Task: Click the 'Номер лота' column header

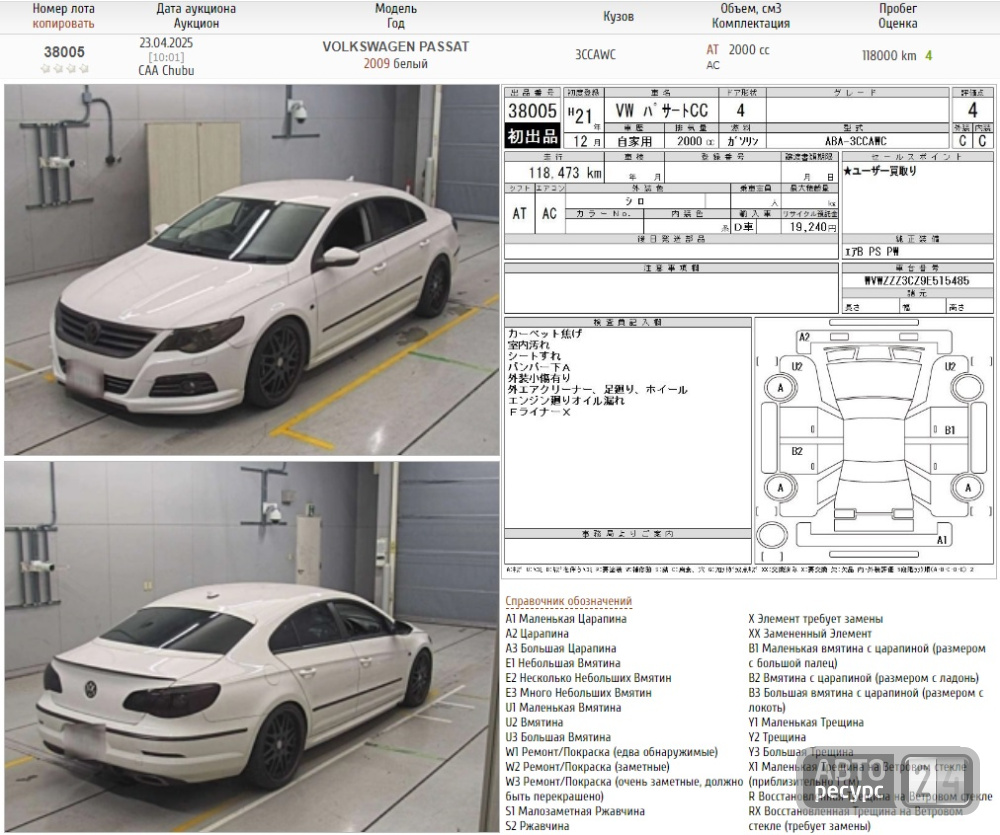Action: coord(63,9)
